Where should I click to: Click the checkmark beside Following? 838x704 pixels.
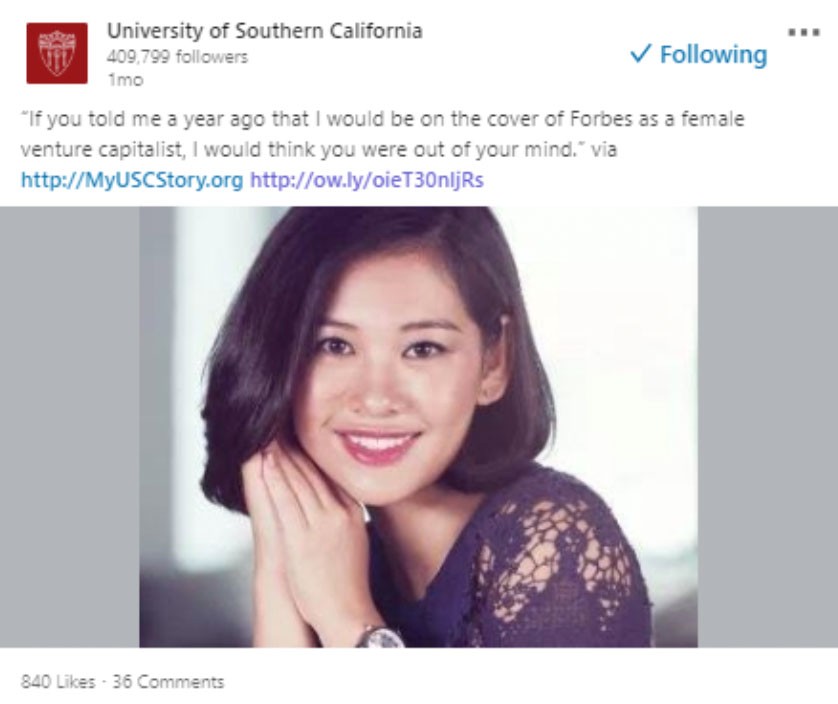pyautogui.click(x=641, y=54)
